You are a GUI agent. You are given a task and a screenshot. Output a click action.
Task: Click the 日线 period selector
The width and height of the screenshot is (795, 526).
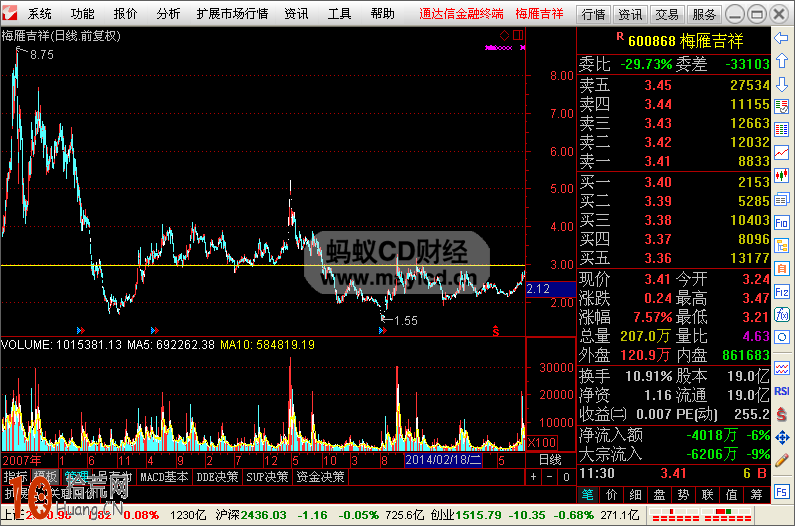click(550, 460)
